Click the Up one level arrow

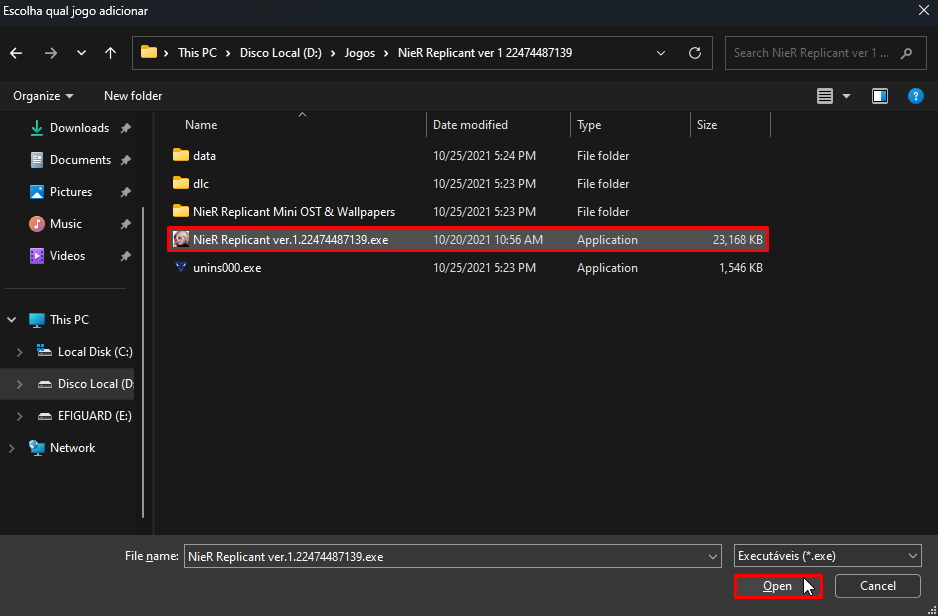pos(108,53)
